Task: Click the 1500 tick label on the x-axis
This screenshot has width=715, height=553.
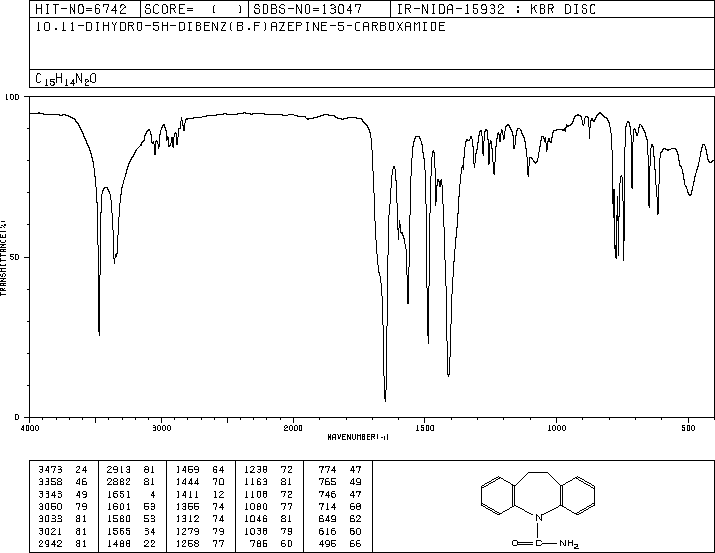Action: [x=425, y=428]
